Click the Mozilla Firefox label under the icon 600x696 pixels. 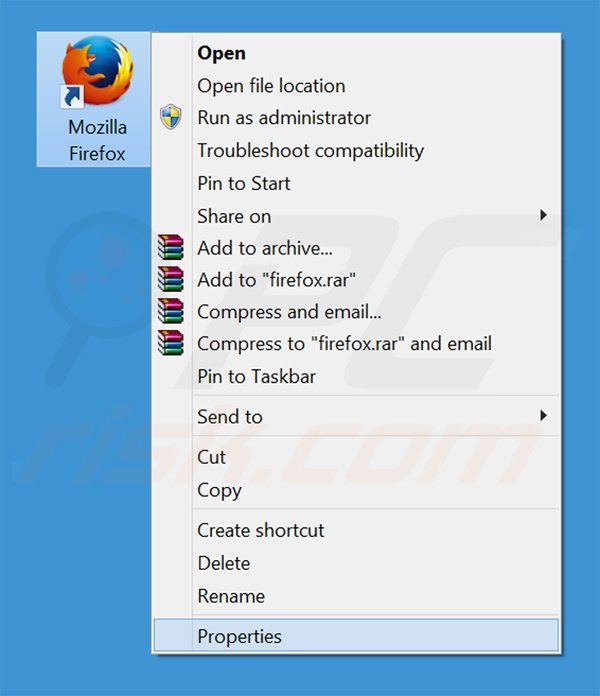tap(96, 141)
